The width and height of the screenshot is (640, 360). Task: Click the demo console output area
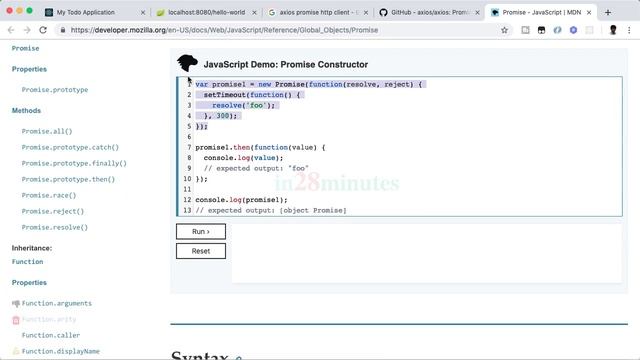pyautogui.click(x=427, y=253)
